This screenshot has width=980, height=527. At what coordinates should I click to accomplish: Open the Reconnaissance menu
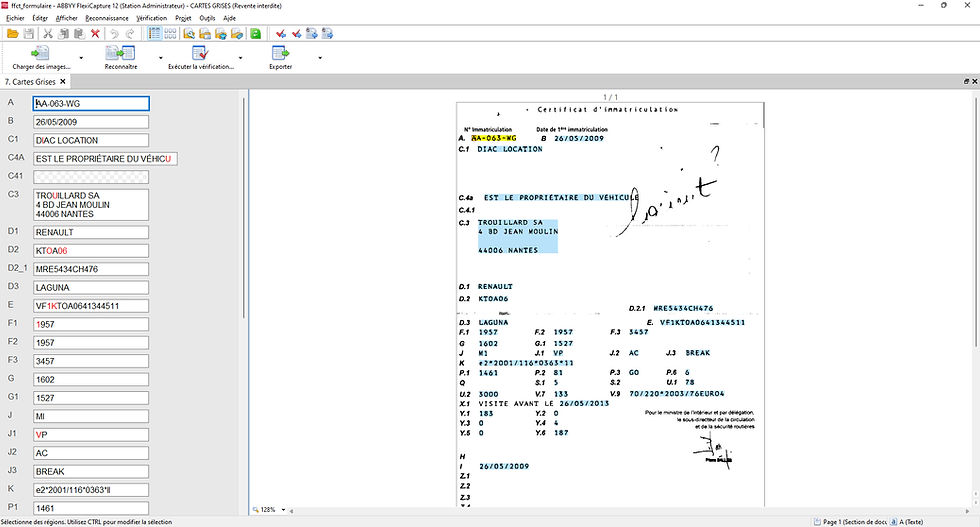(x=107, y=18)
